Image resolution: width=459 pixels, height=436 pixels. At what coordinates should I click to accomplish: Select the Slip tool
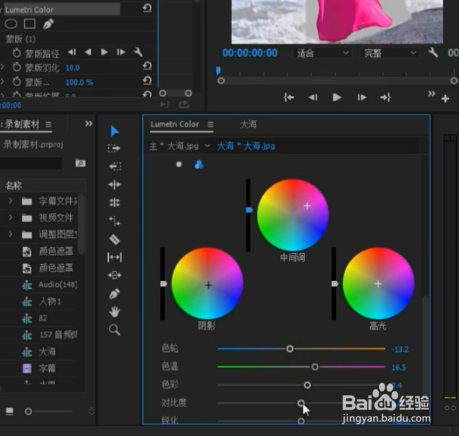(114, 257)
